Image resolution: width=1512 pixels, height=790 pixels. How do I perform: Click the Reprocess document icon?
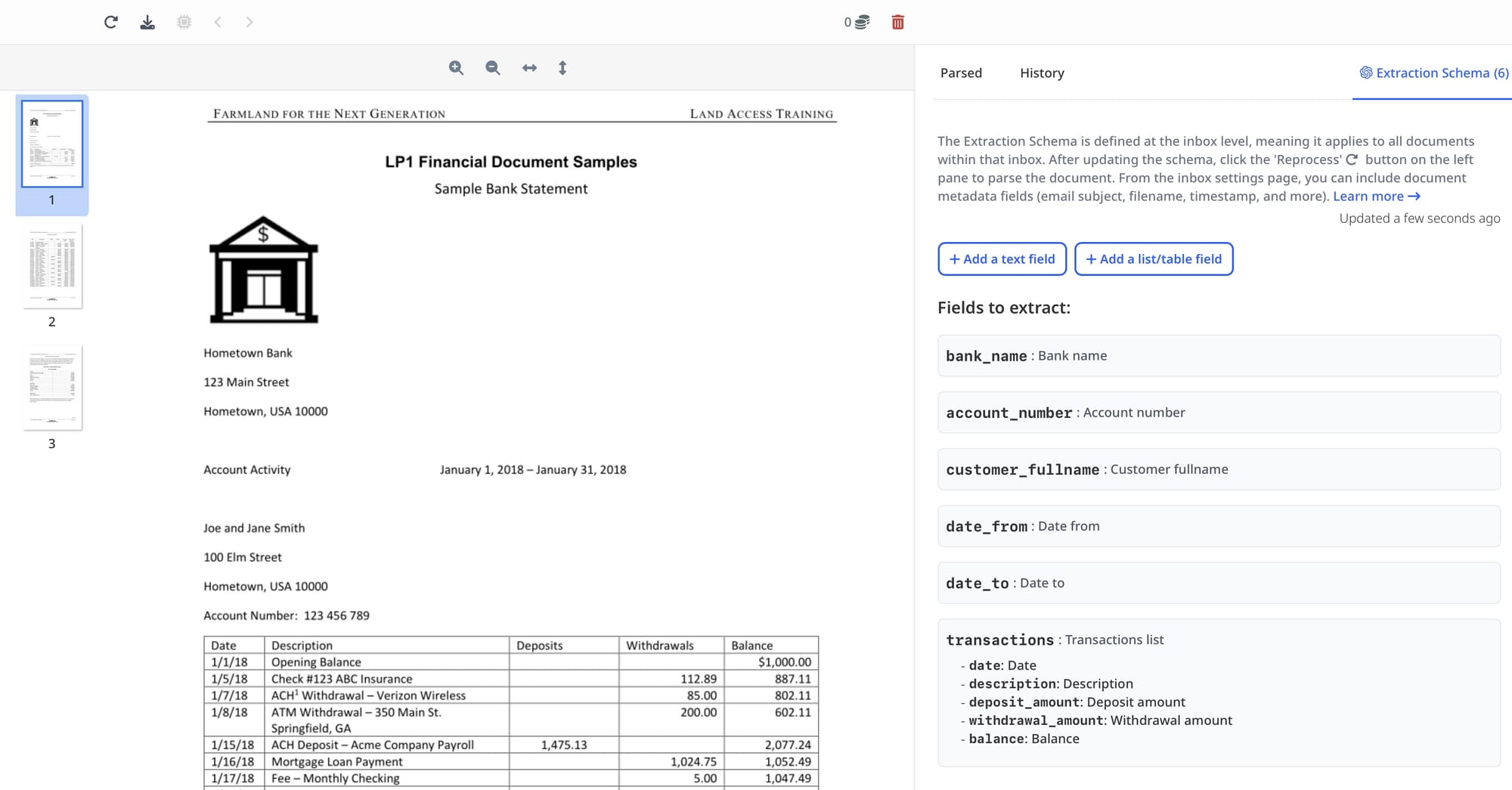tap(111, 22)
